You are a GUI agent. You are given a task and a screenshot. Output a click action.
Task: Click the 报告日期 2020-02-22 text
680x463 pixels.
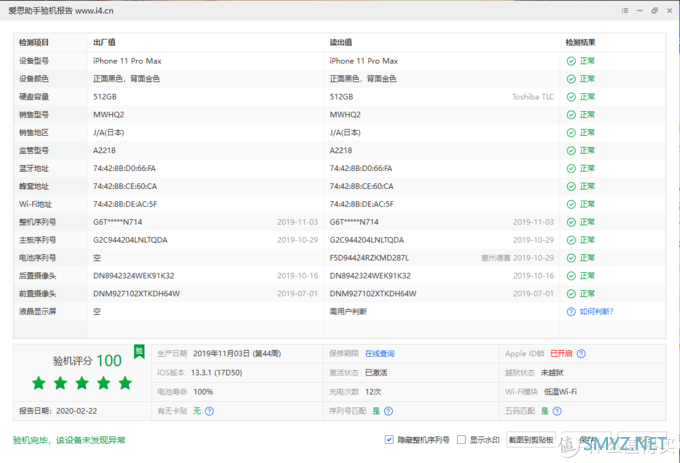tap(58, 411)
